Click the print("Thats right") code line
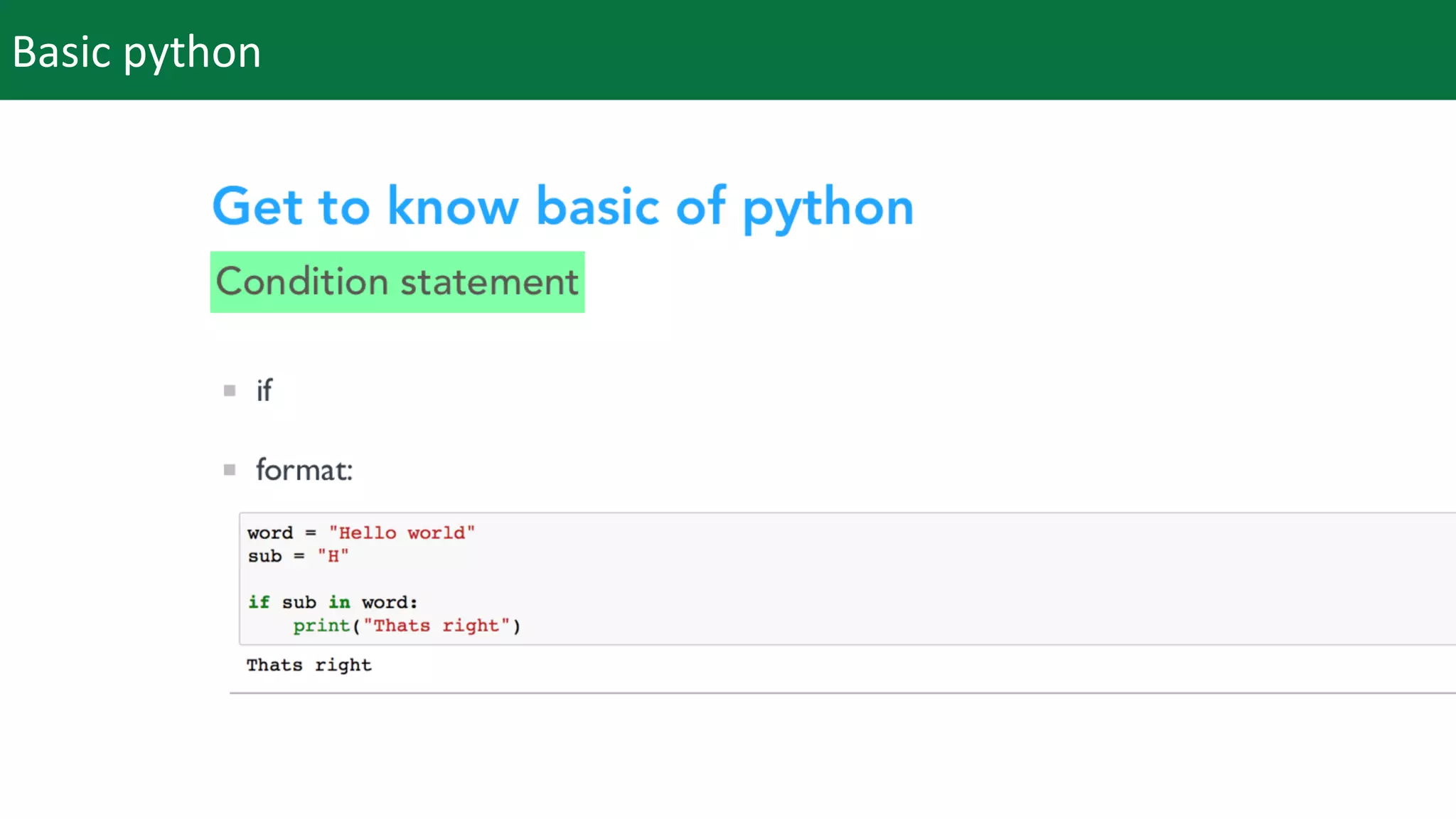Screen dimensions: 1456x819 pyautogui.click(x=407, y=626)
